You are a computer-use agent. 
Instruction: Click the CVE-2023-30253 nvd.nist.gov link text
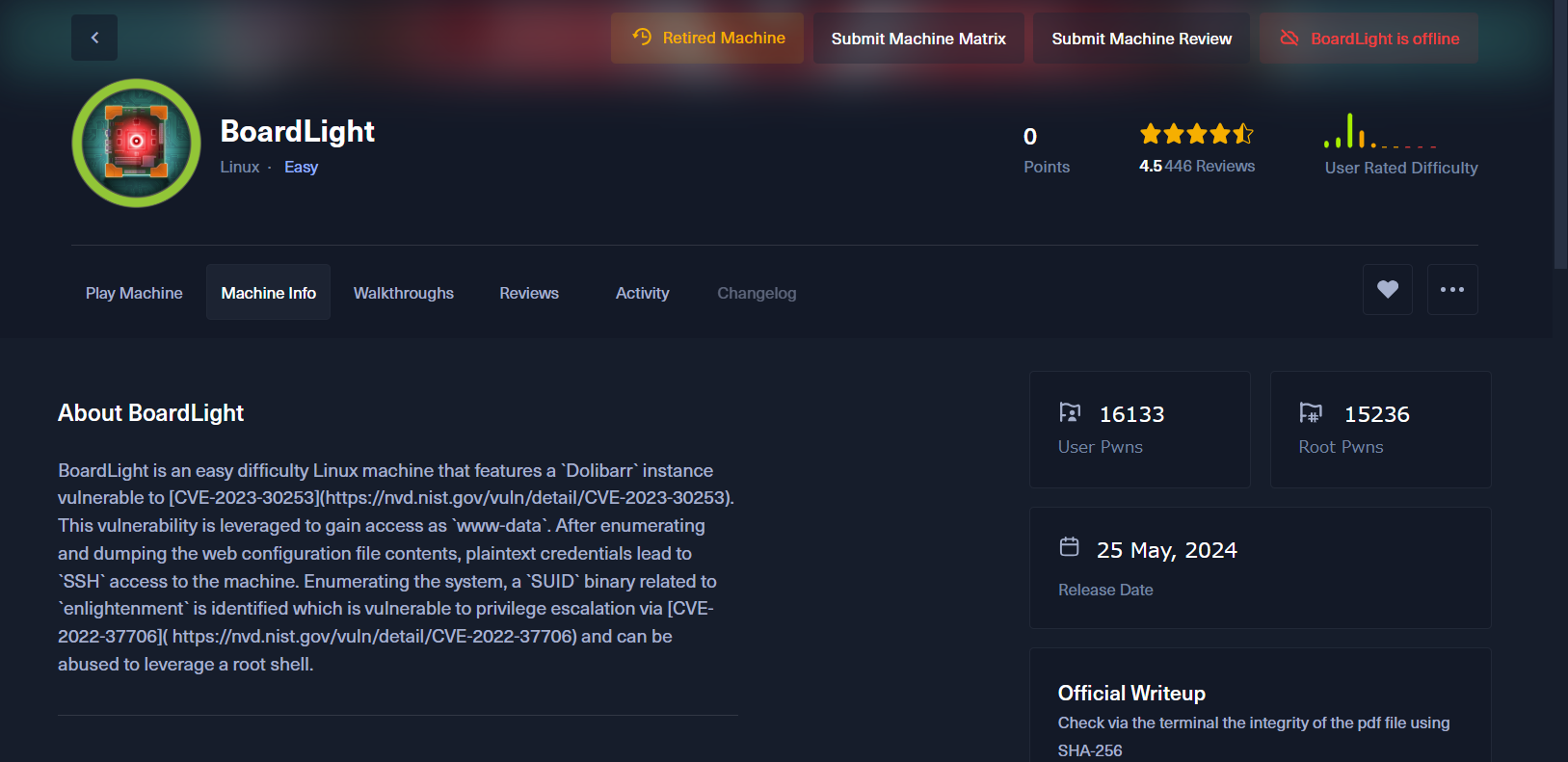pyautogui.click(x=451, y=498)
